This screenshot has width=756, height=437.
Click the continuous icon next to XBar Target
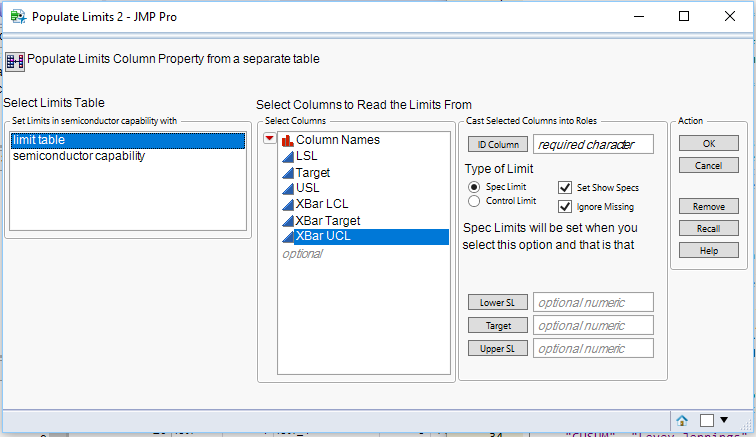point(288,221)
